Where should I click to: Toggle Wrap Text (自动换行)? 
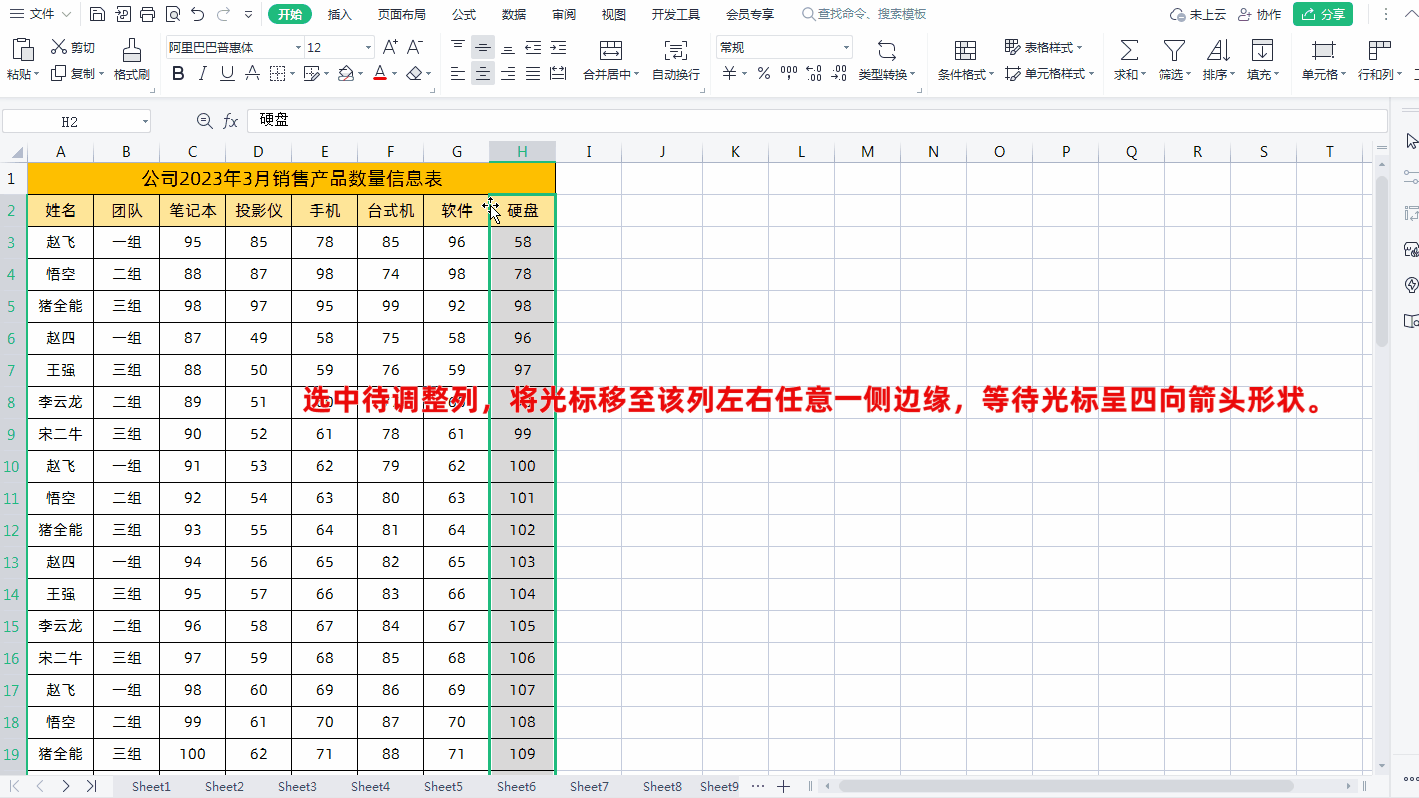[676, 60]
